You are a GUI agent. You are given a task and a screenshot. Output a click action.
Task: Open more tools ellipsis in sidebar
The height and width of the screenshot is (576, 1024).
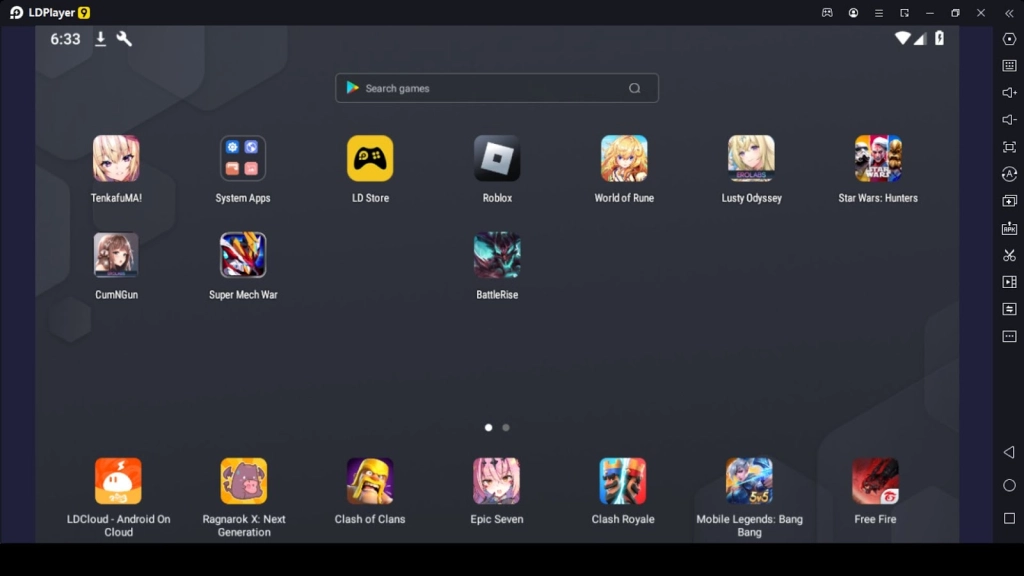coord(1010,336)
